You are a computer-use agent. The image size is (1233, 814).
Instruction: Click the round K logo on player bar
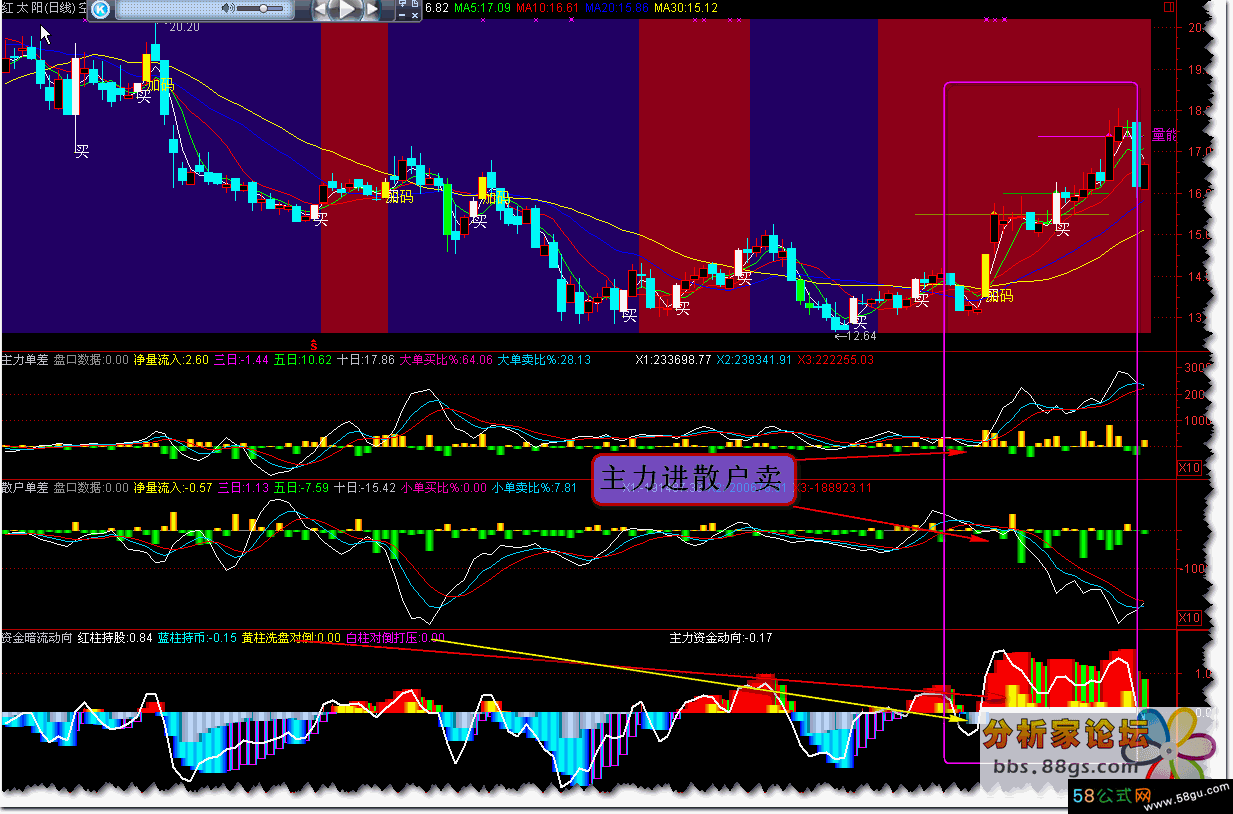101,10
